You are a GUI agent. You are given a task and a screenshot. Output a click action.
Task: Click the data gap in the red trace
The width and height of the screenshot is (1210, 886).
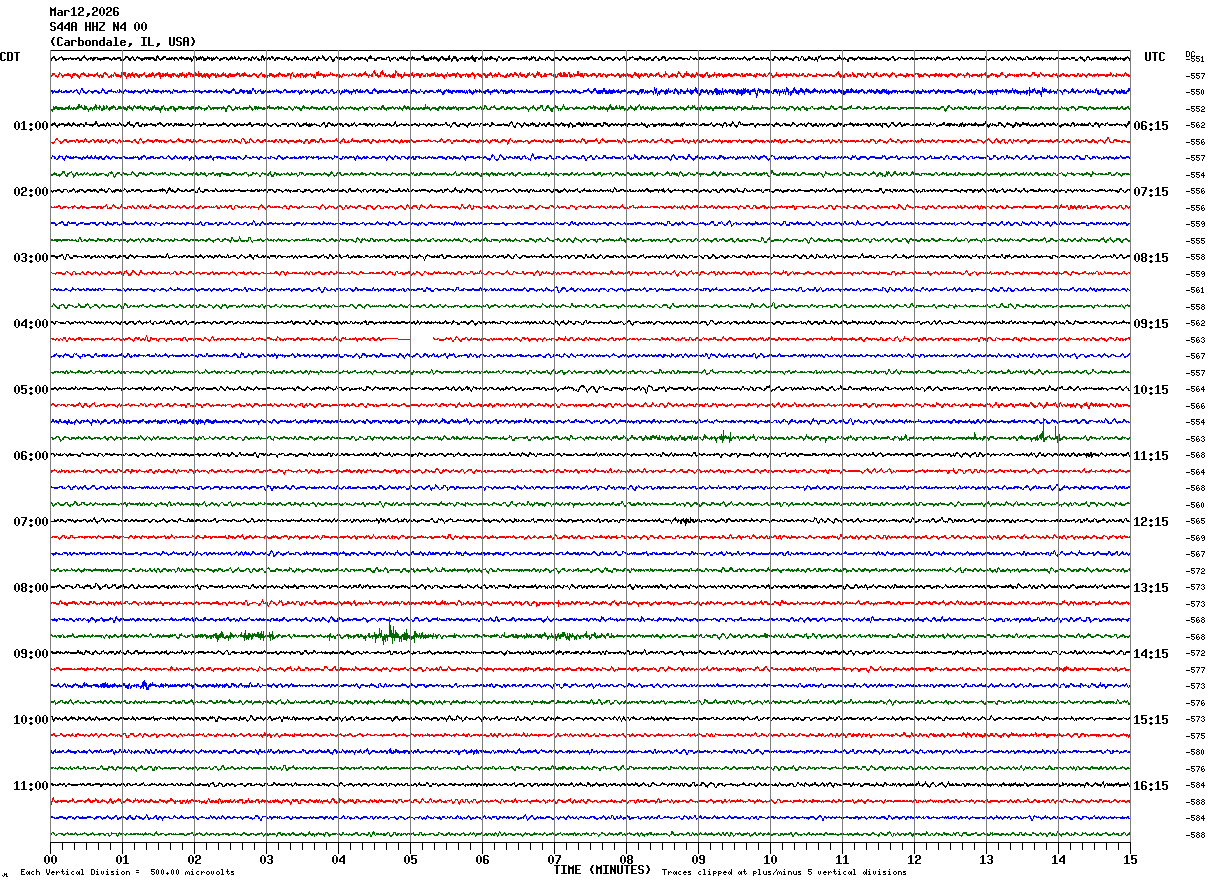point(421,340)
